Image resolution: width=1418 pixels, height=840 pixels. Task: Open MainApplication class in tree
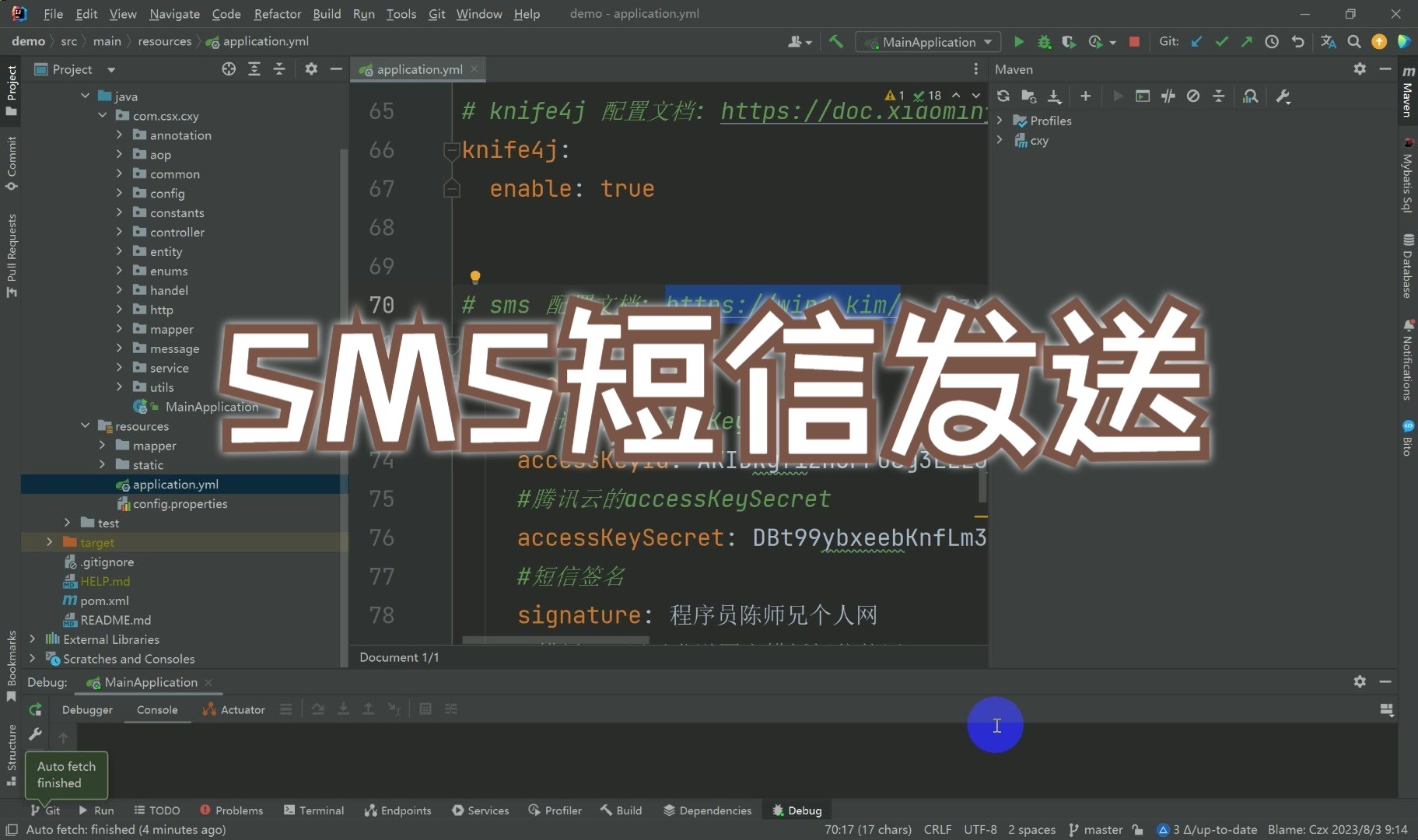click(212, 407)
